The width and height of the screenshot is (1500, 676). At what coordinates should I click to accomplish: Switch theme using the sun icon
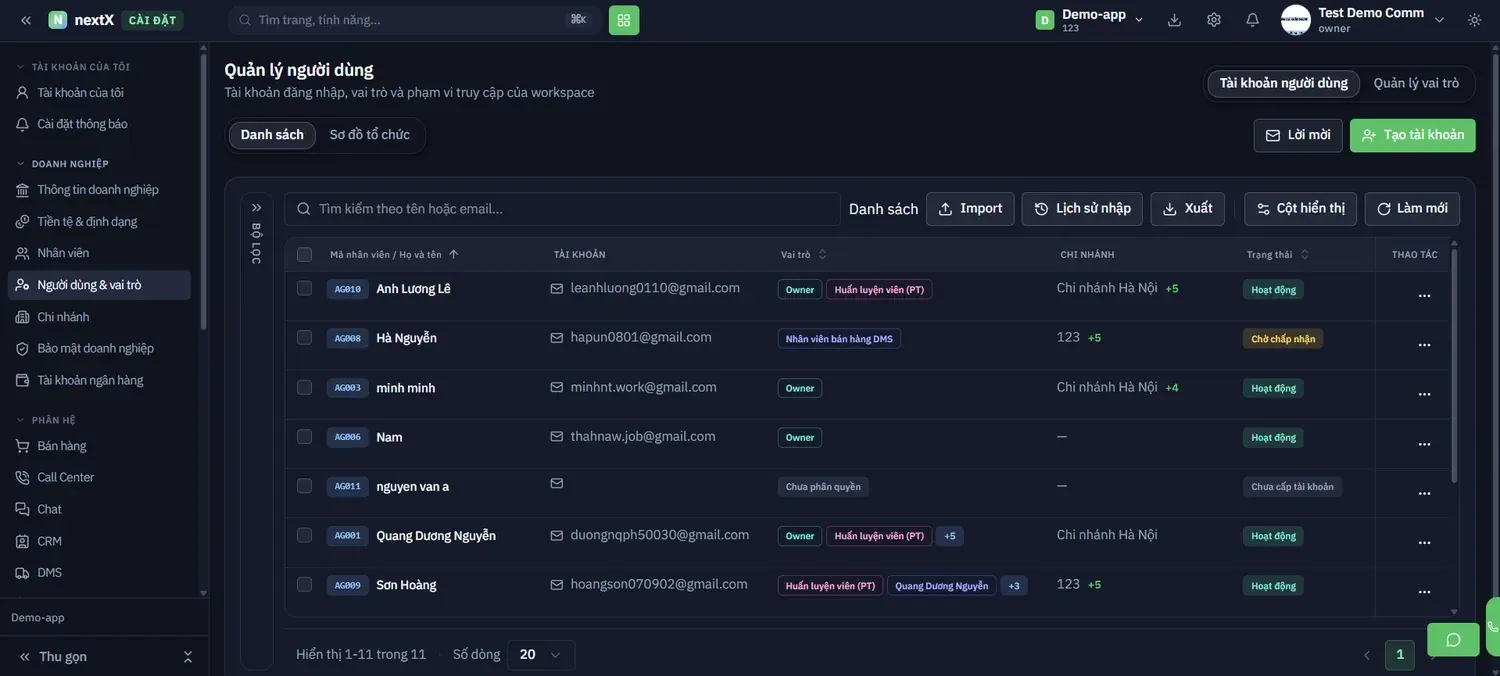(1474, 20)
